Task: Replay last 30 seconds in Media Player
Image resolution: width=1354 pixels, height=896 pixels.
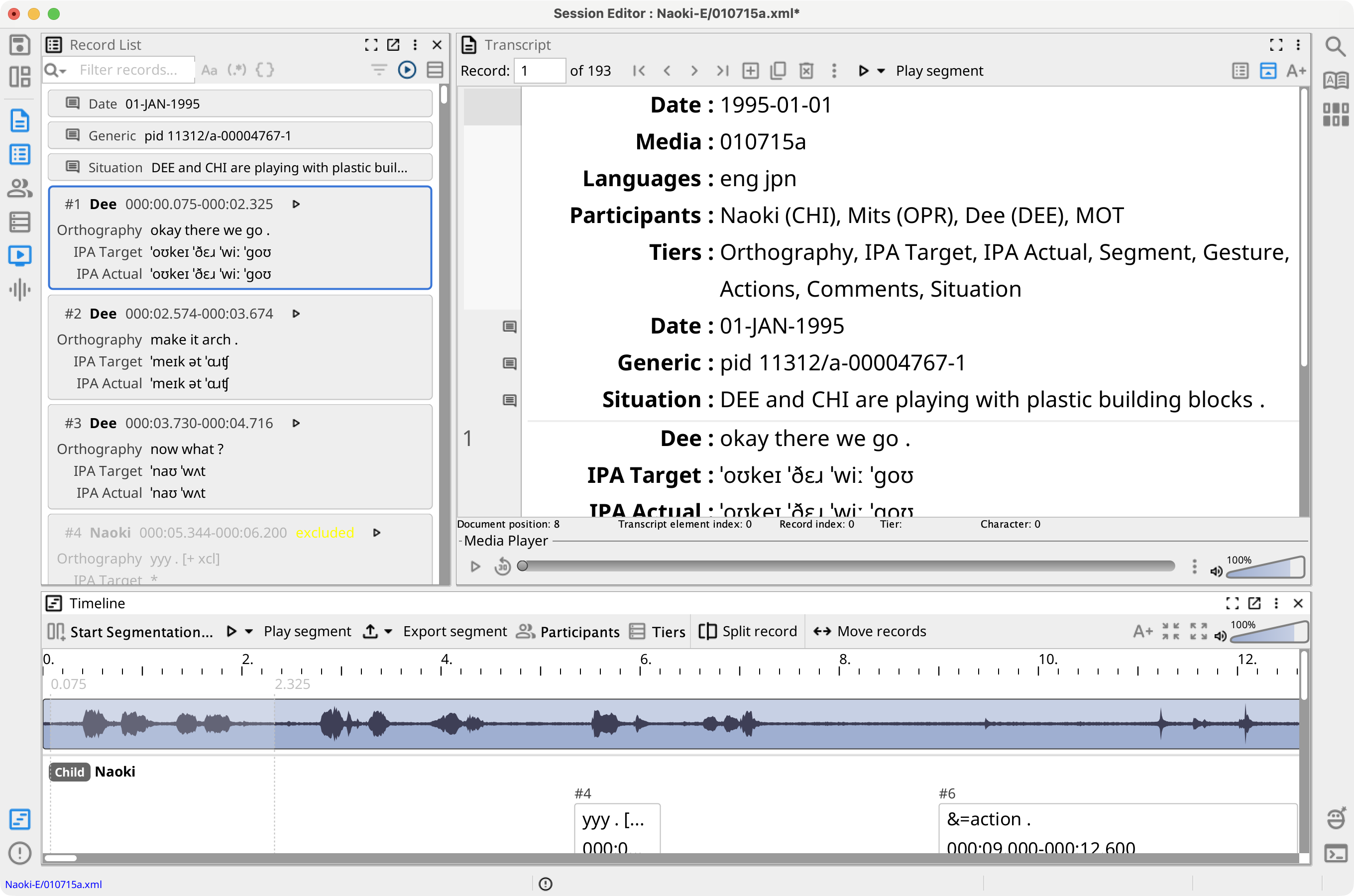Action: click(x=503, y=566)
